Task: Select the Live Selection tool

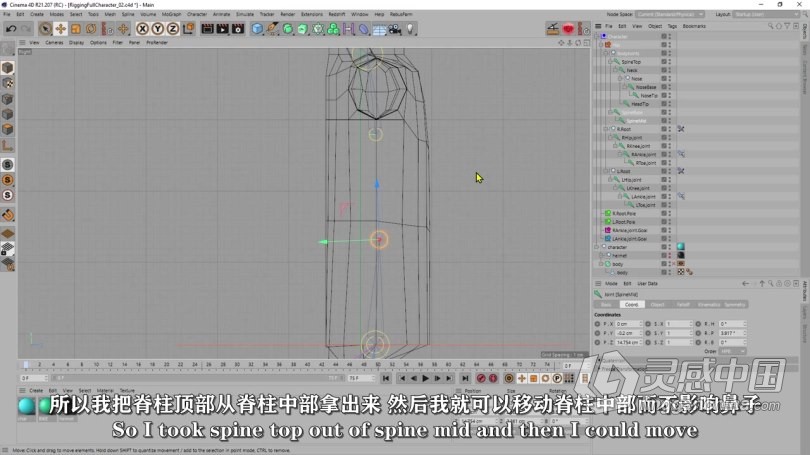Action: [45, 29]
